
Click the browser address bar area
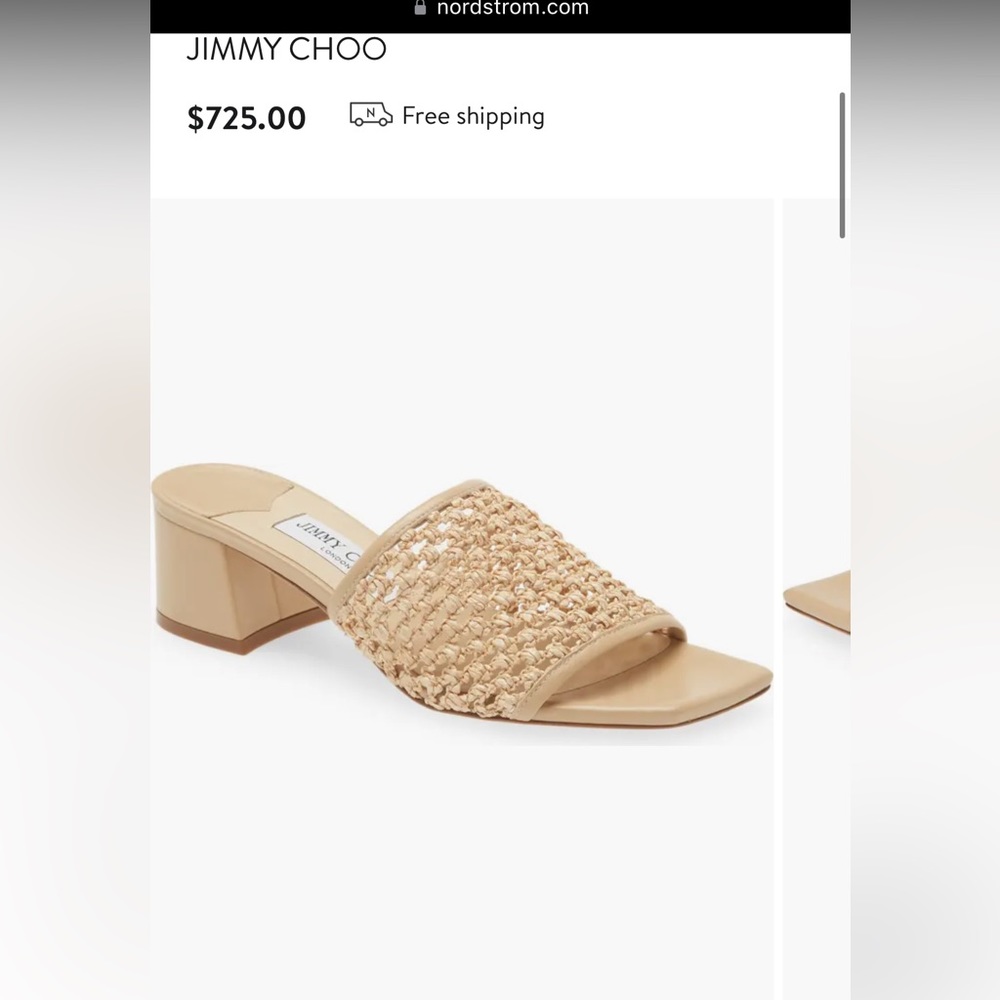[500, 11]
